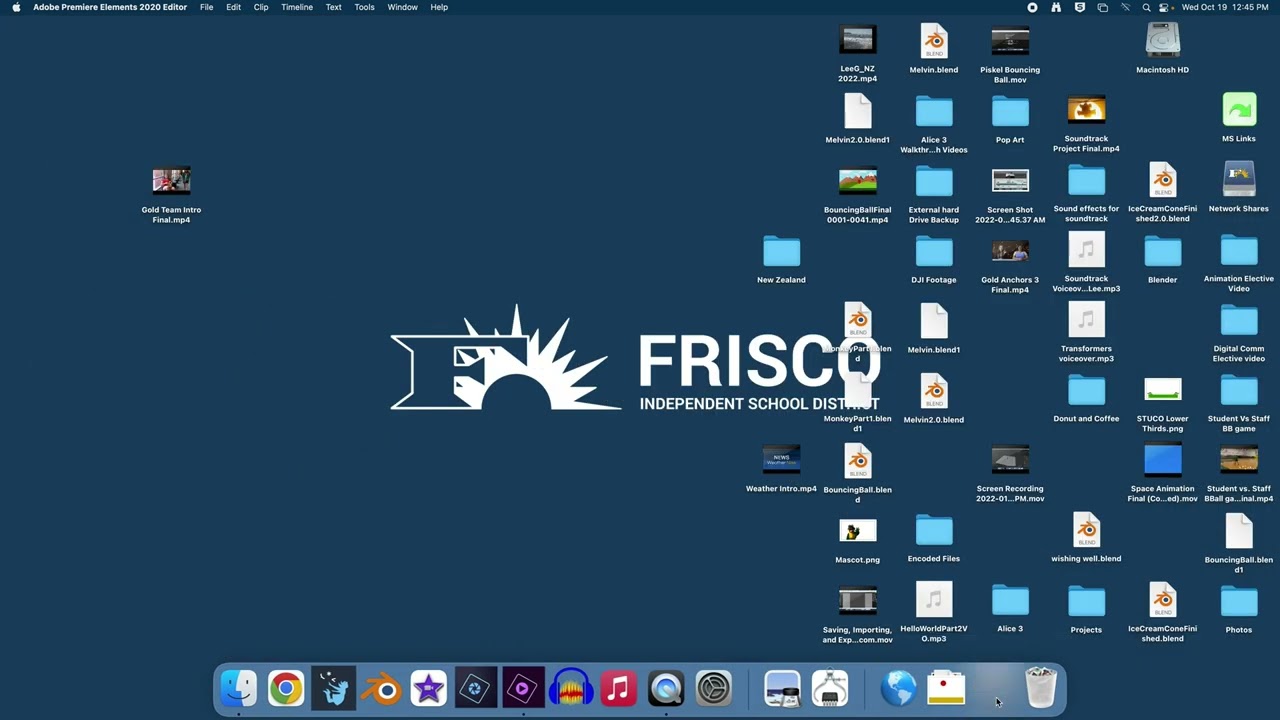The image size is (1280, 720).
Task: Open iMovie from the Dock
Action: [428, 688]
